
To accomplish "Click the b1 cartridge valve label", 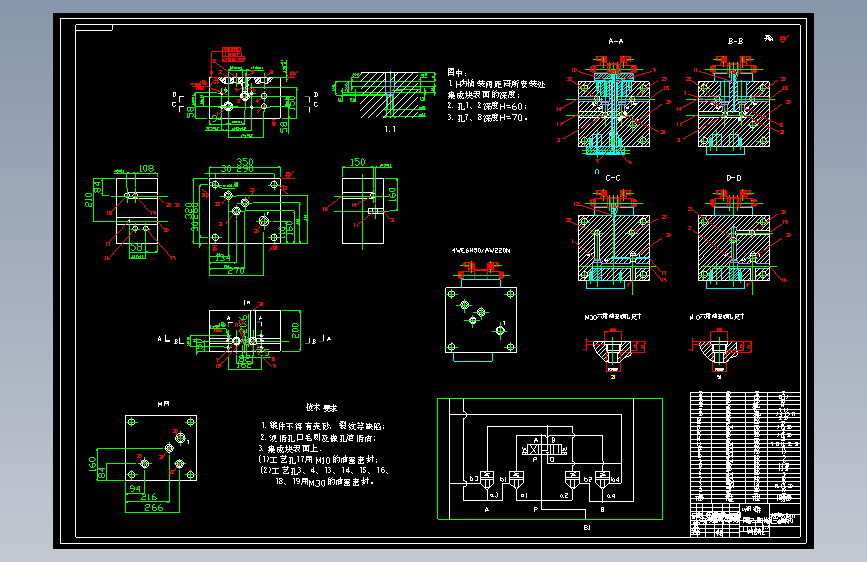I will [503, 479].
